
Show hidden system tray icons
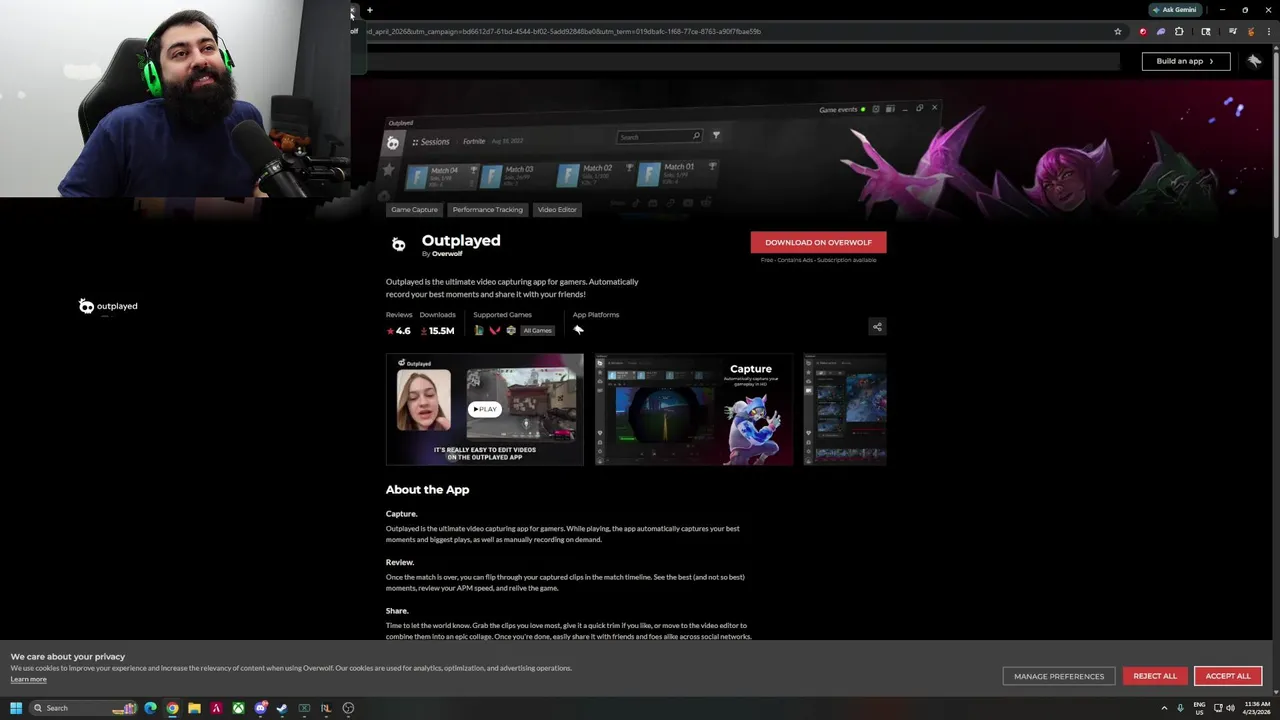1164,708
